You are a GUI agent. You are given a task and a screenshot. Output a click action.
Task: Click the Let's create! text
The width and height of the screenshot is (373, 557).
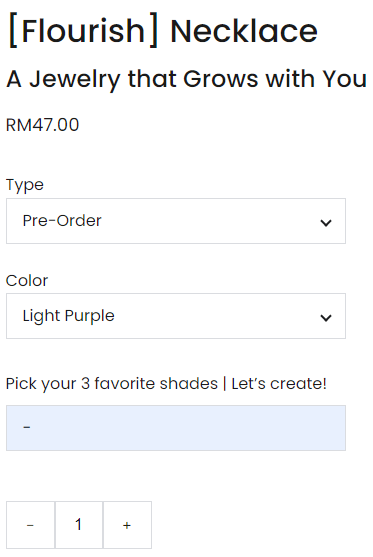tap(279, 384)
